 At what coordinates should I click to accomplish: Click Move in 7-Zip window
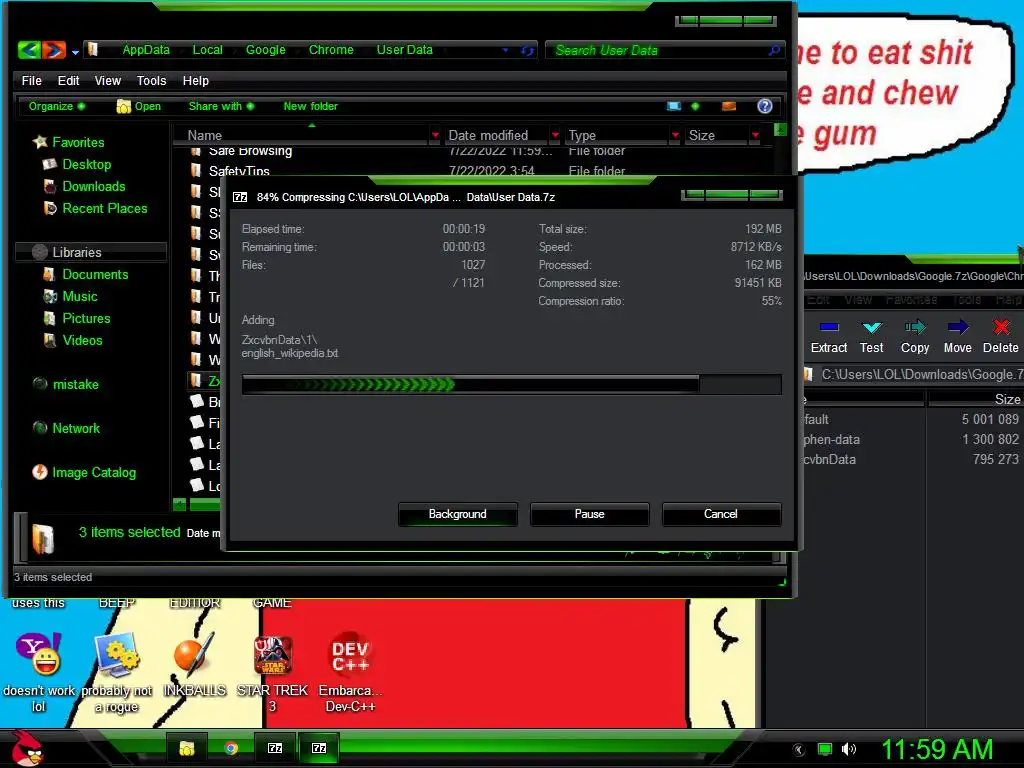[957, 337]
